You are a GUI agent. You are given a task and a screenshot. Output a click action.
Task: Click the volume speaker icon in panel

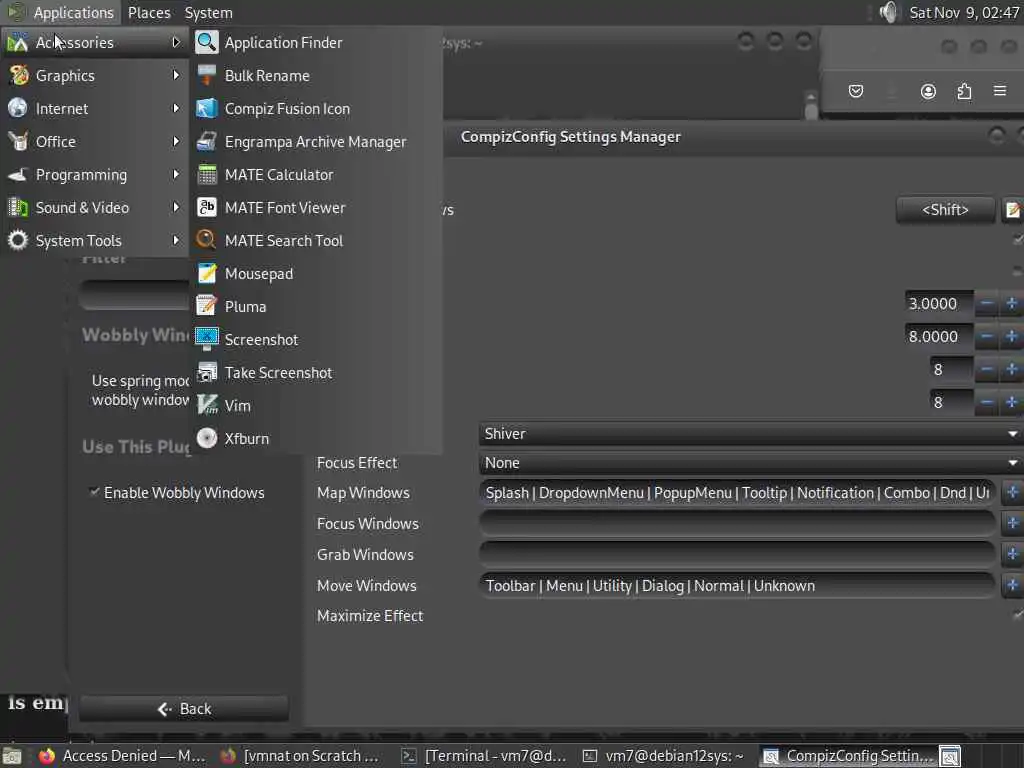coord(888,12)
